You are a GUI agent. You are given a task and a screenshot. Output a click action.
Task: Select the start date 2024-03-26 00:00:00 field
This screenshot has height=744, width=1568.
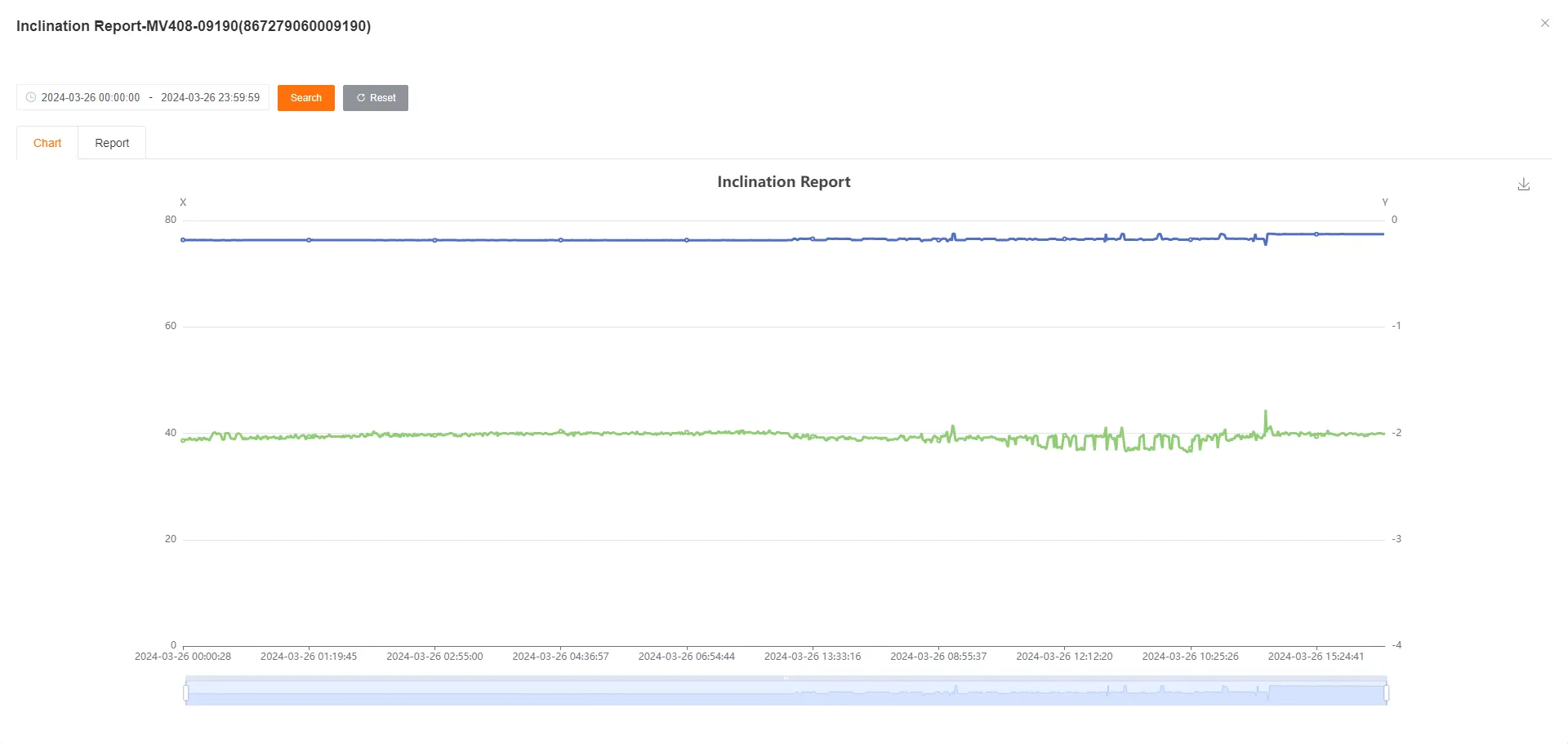(x=91, y=97)
